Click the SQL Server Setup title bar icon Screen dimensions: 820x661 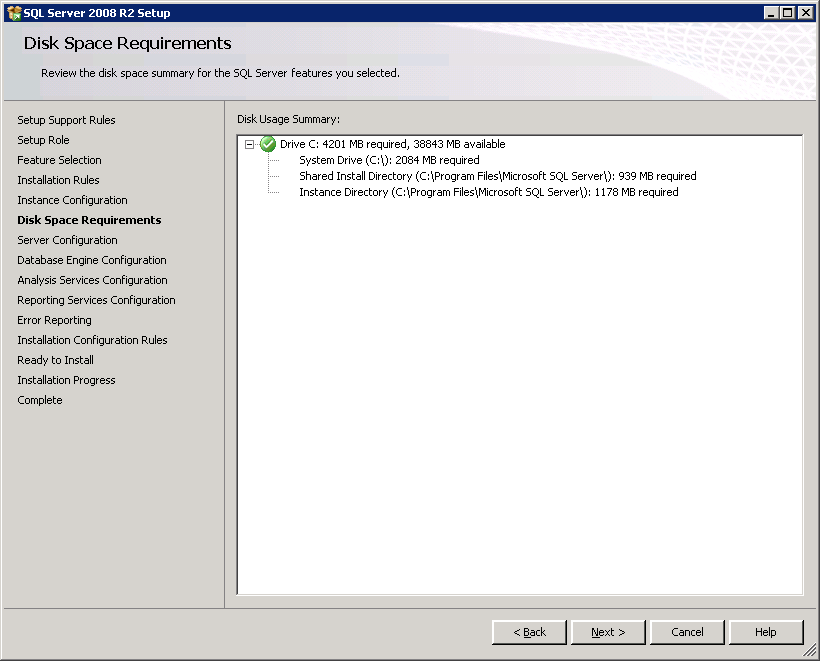pyautogui.click(x=14, y=13)
